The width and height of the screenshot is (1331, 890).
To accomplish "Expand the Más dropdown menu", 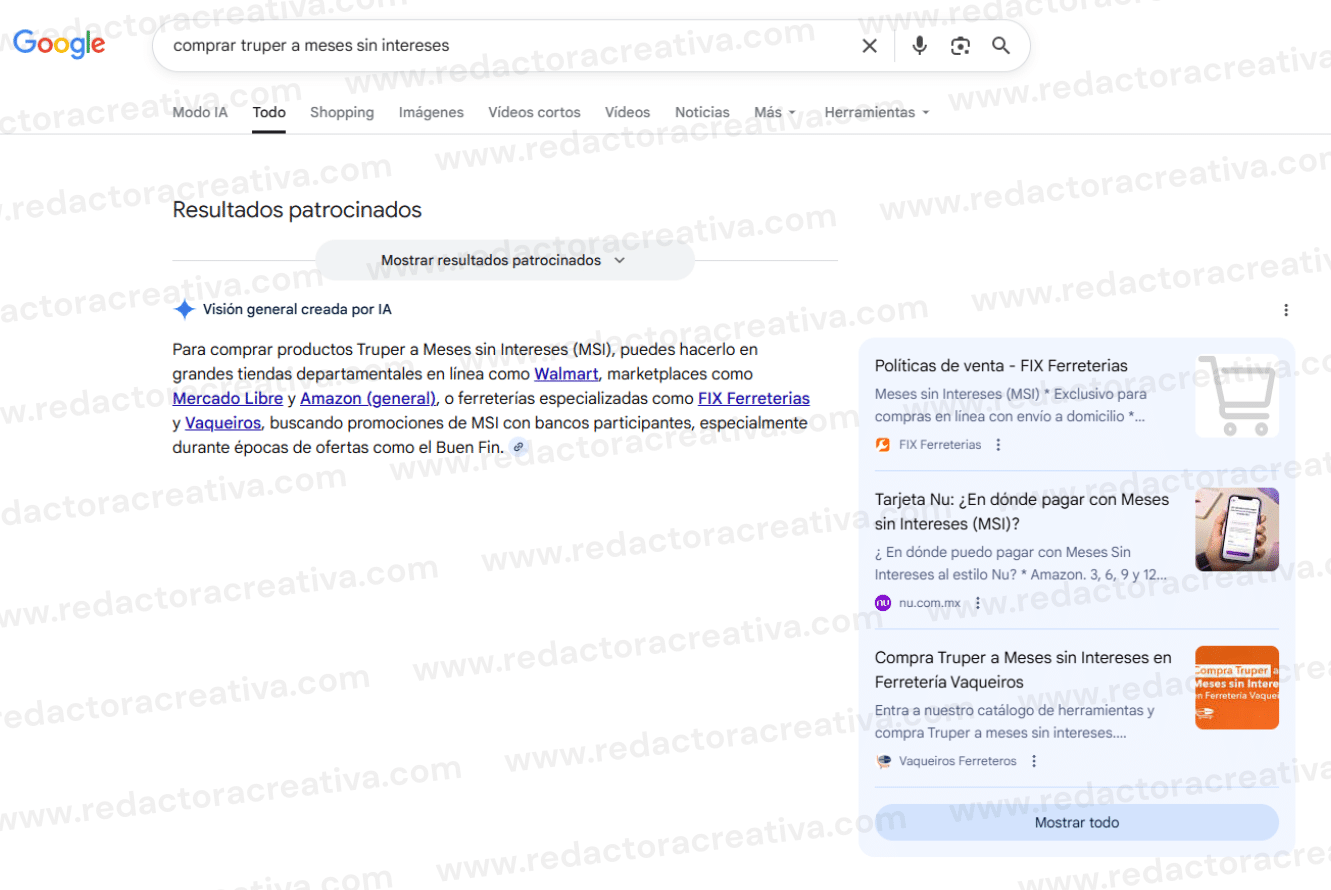I will coord(775,112).
